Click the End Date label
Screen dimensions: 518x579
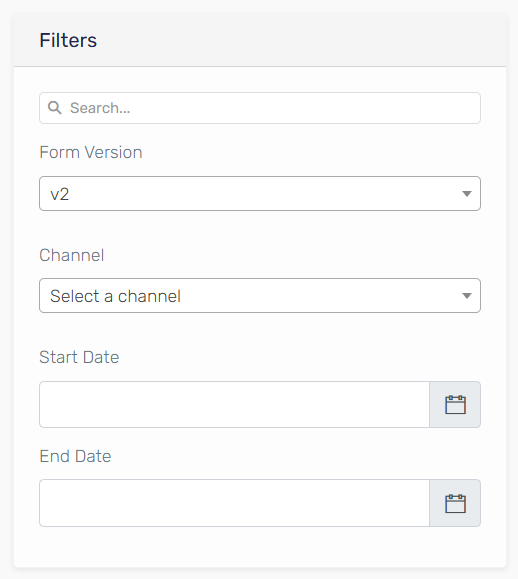pos(75,456)
